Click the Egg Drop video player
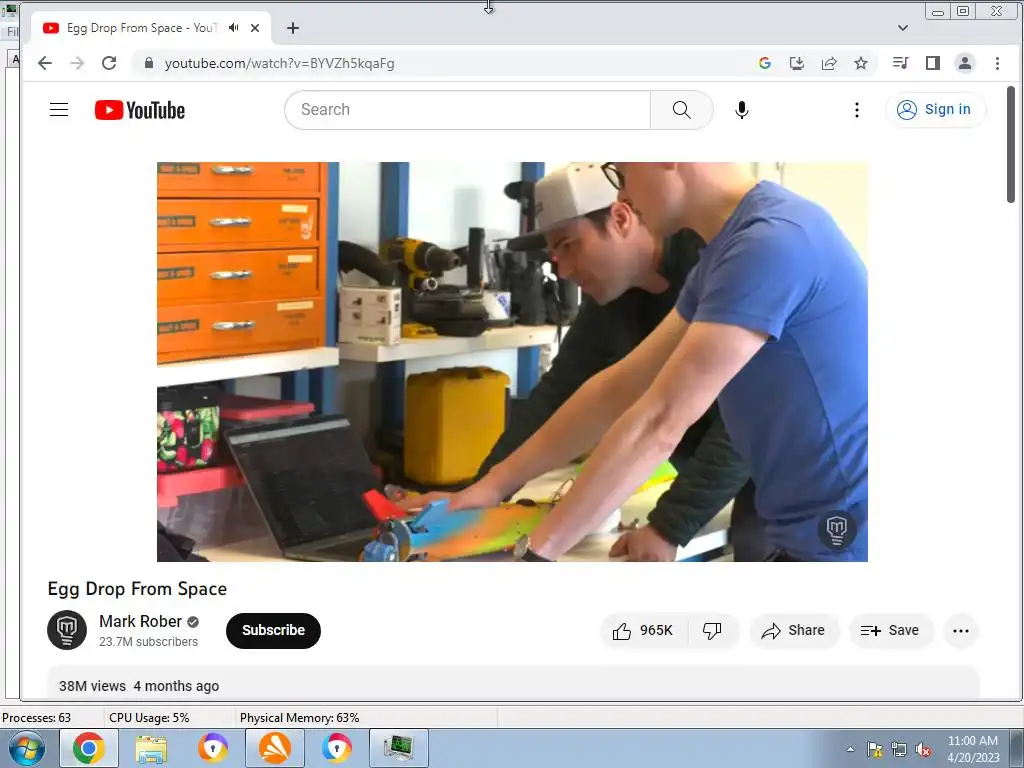 (512, 362)
